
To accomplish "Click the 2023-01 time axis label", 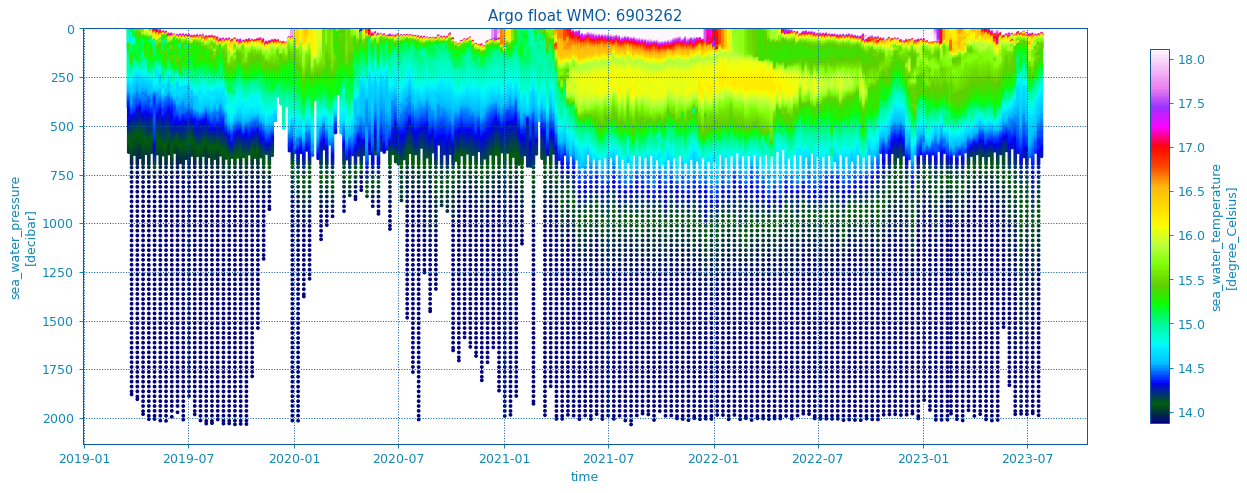I will 923,459.
